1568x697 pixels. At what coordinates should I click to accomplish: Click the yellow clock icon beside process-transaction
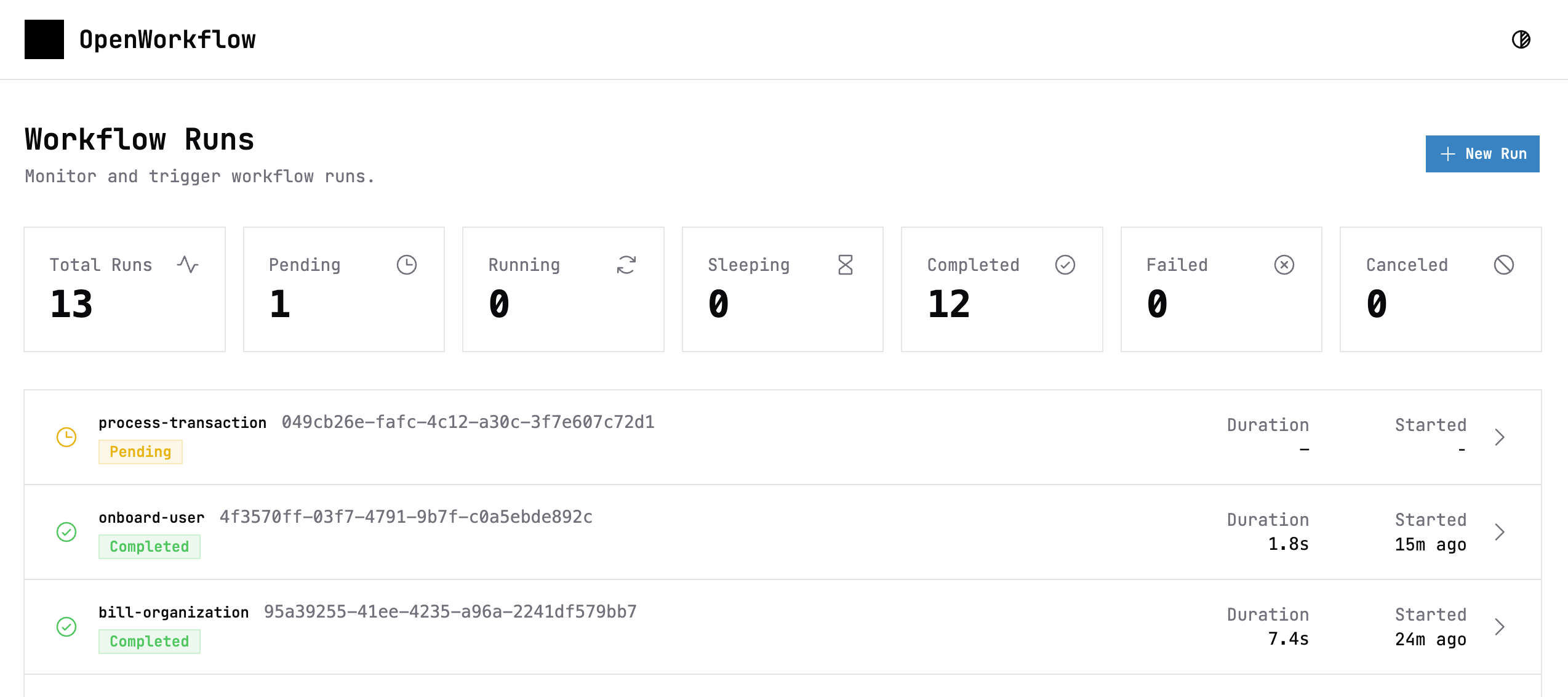67,437
